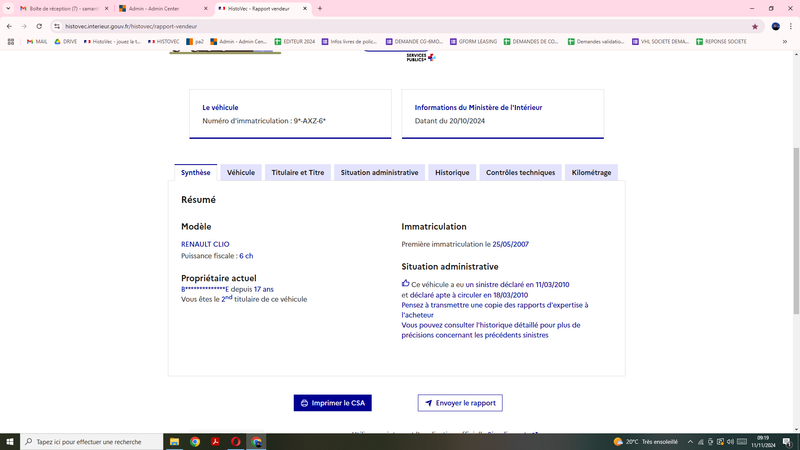
Task: Open the Titulaire et Titre tab
Action: [297, 172]
